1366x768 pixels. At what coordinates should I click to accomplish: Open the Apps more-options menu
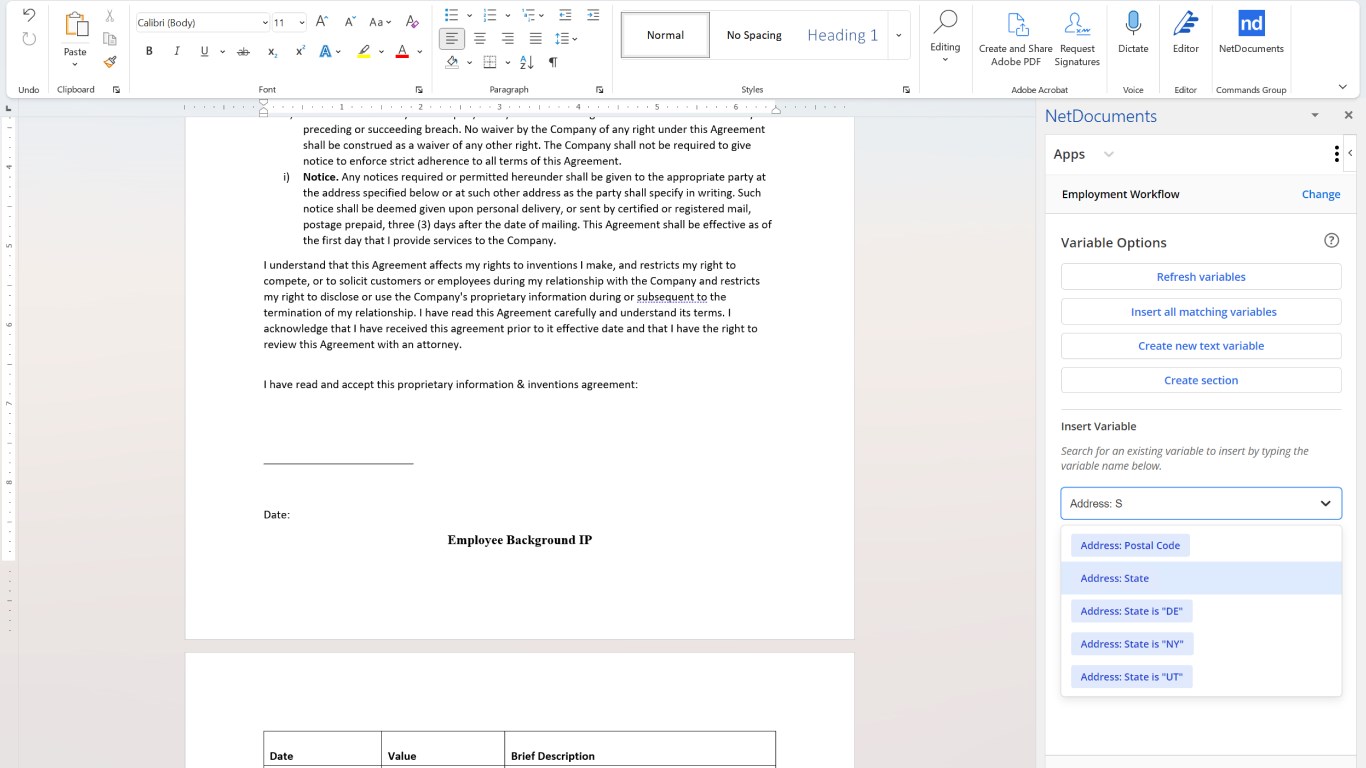[x=1336, y=154]
